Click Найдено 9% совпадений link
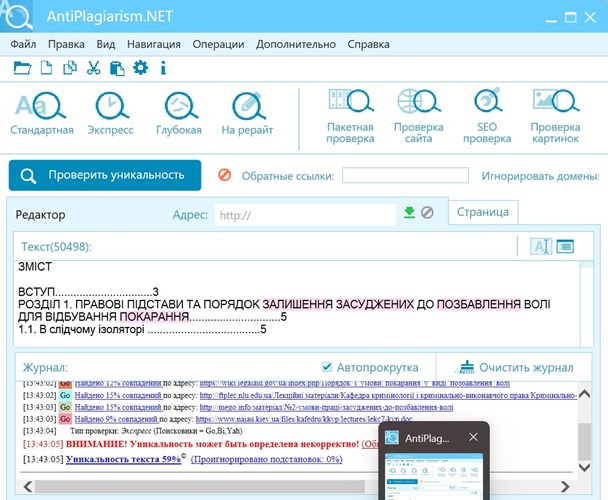The image size is (608, 500). (116, 419)
